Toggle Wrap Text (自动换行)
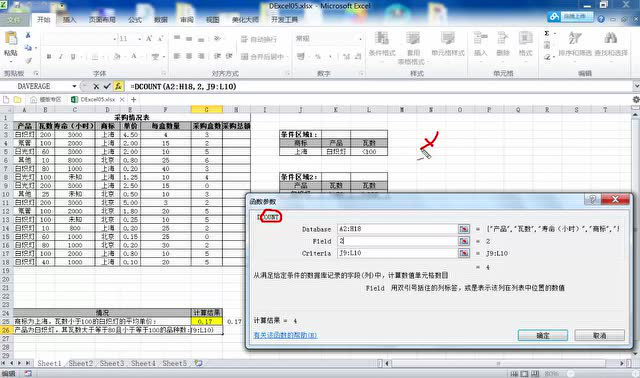640x378 pixels. point(259,39)
